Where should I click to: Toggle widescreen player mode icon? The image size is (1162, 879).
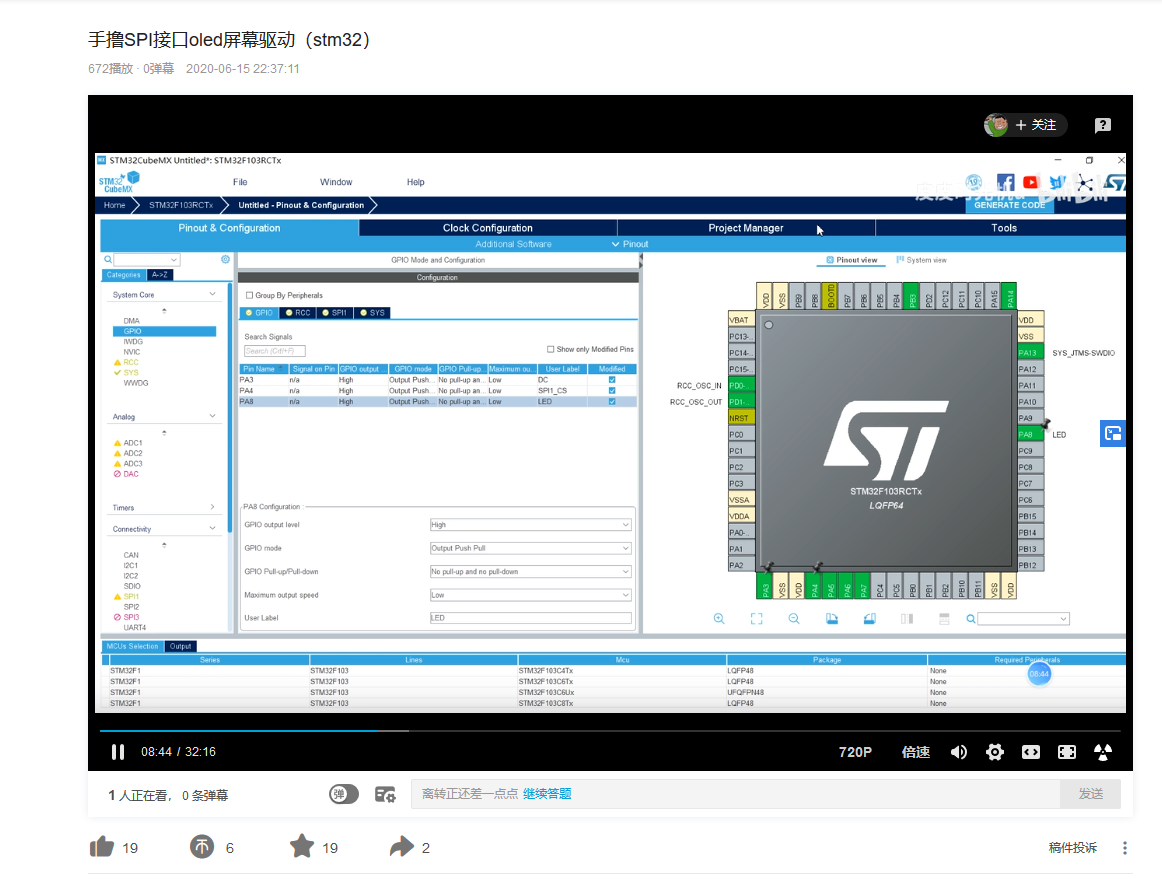1031,752
